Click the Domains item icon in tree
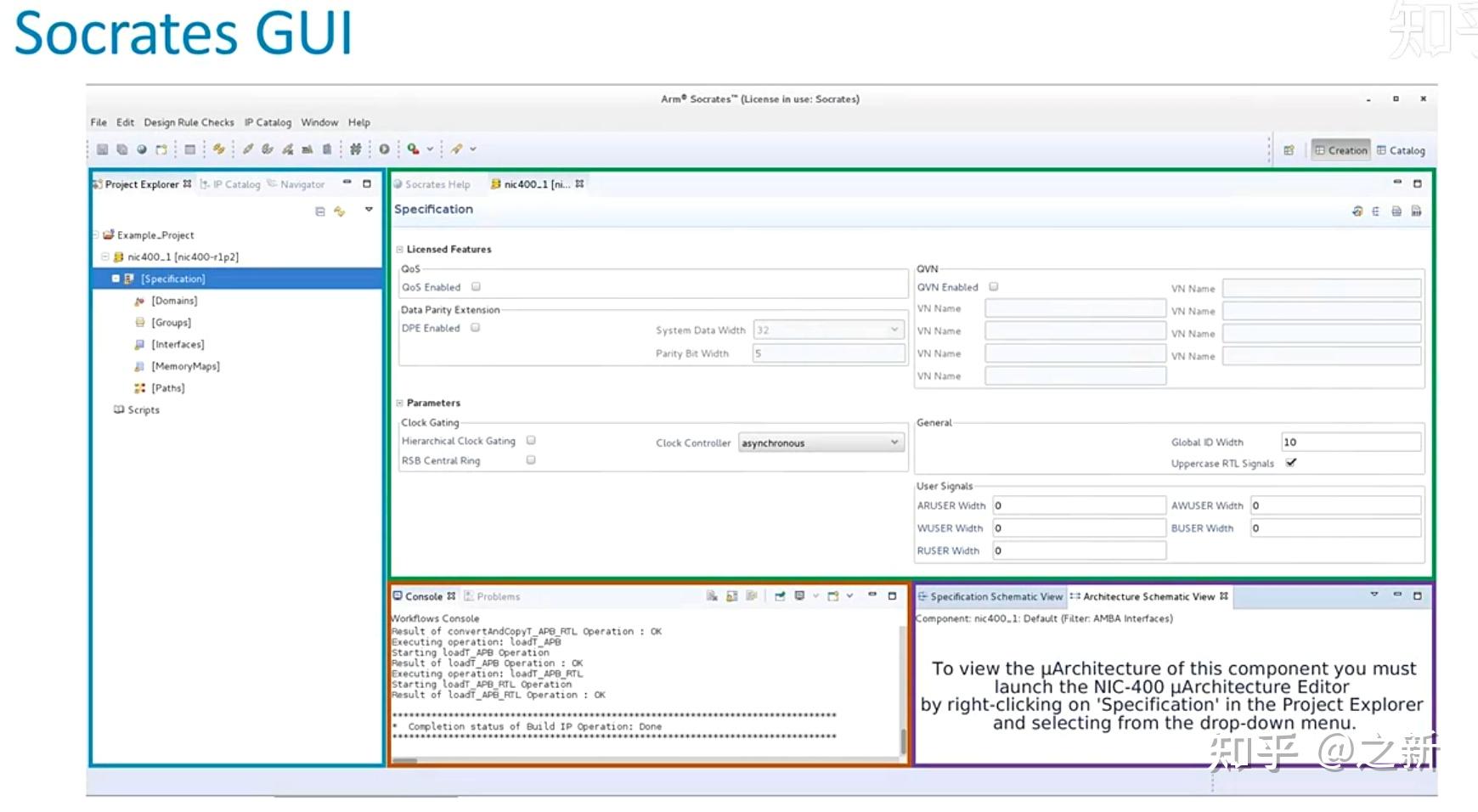The width and height of the screenshot is (1478, 812). 139,301
